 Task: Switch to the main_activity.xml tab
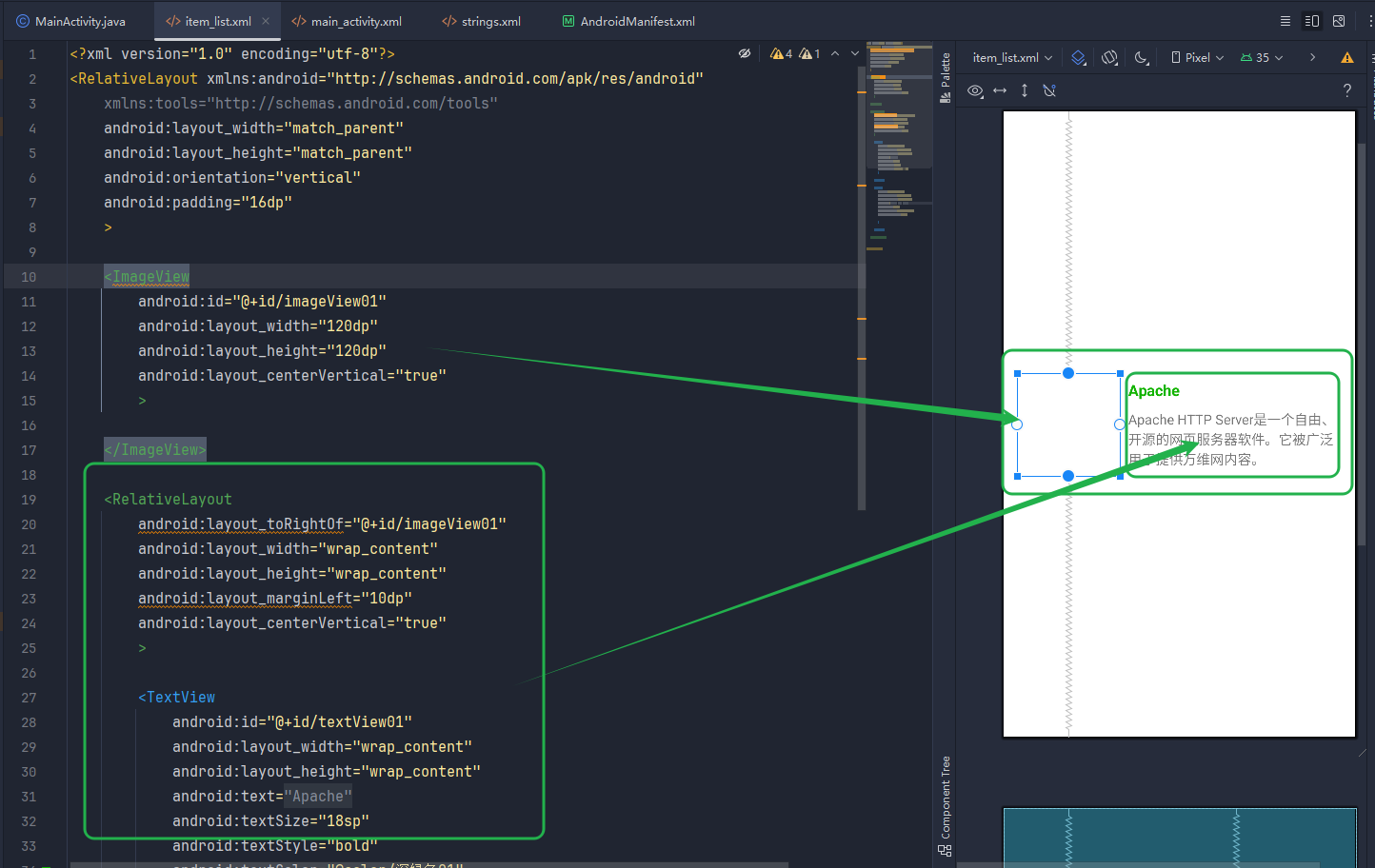click(347, 21)
